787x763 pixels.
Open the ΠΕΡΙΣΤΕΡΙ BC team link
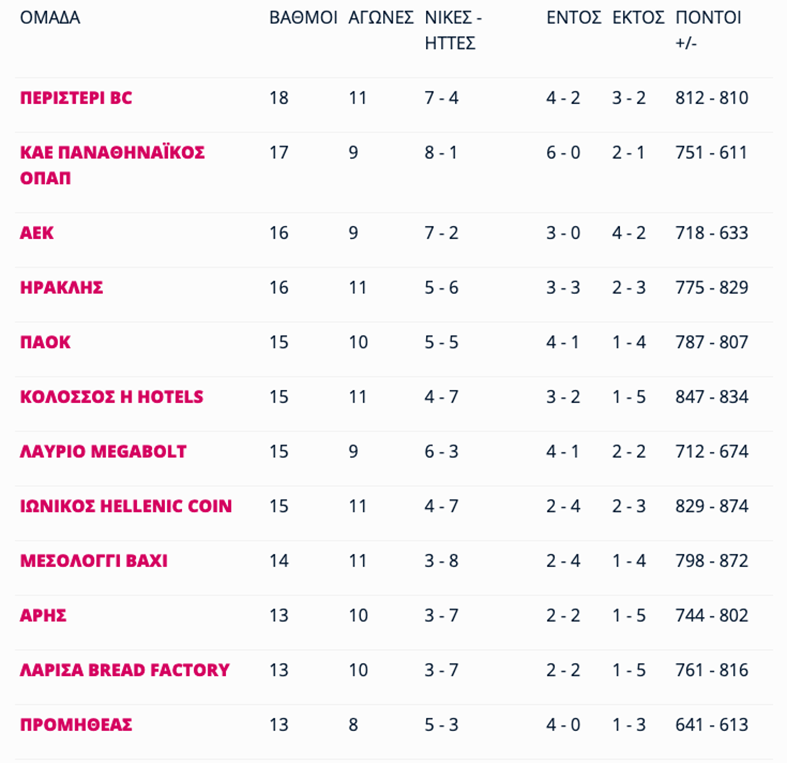[x=76, y=98]
